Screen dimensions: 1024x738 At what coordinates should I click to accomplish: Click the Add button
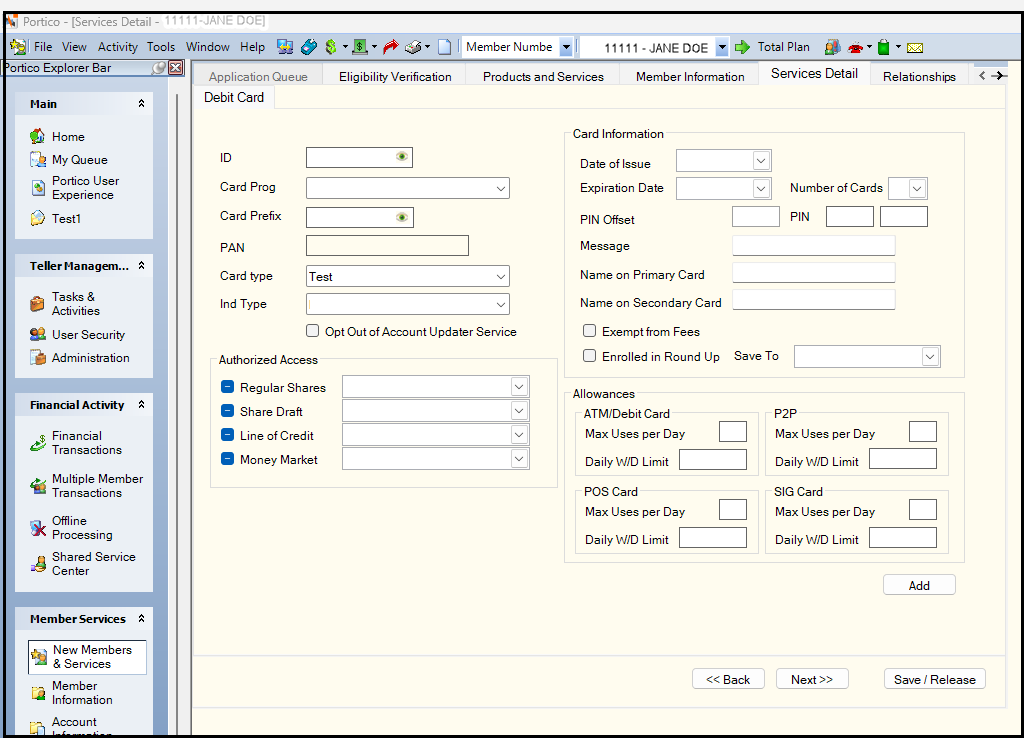[919, 585]
